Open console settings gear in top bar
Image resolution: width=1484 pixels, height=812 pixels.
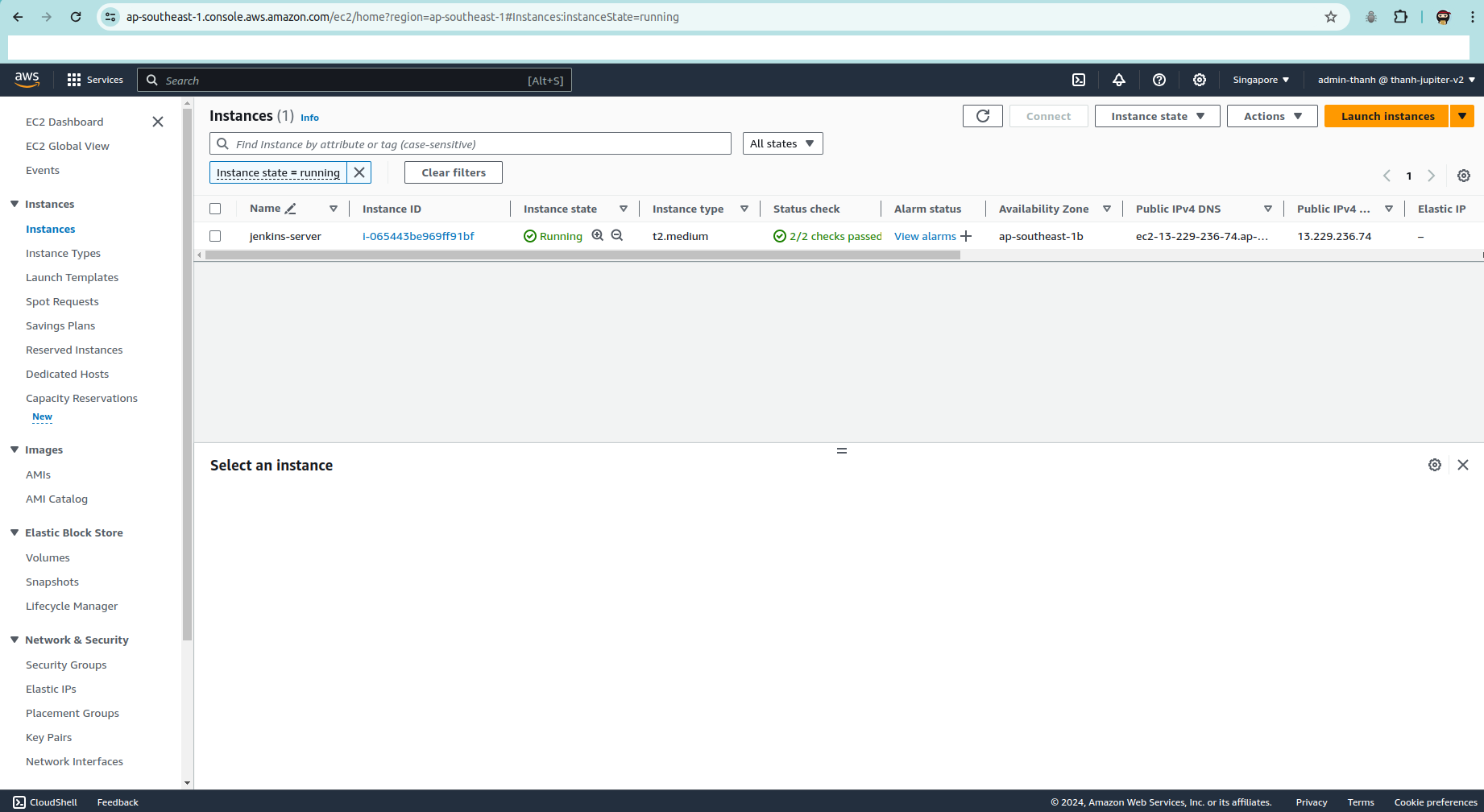pos(1200,80)
